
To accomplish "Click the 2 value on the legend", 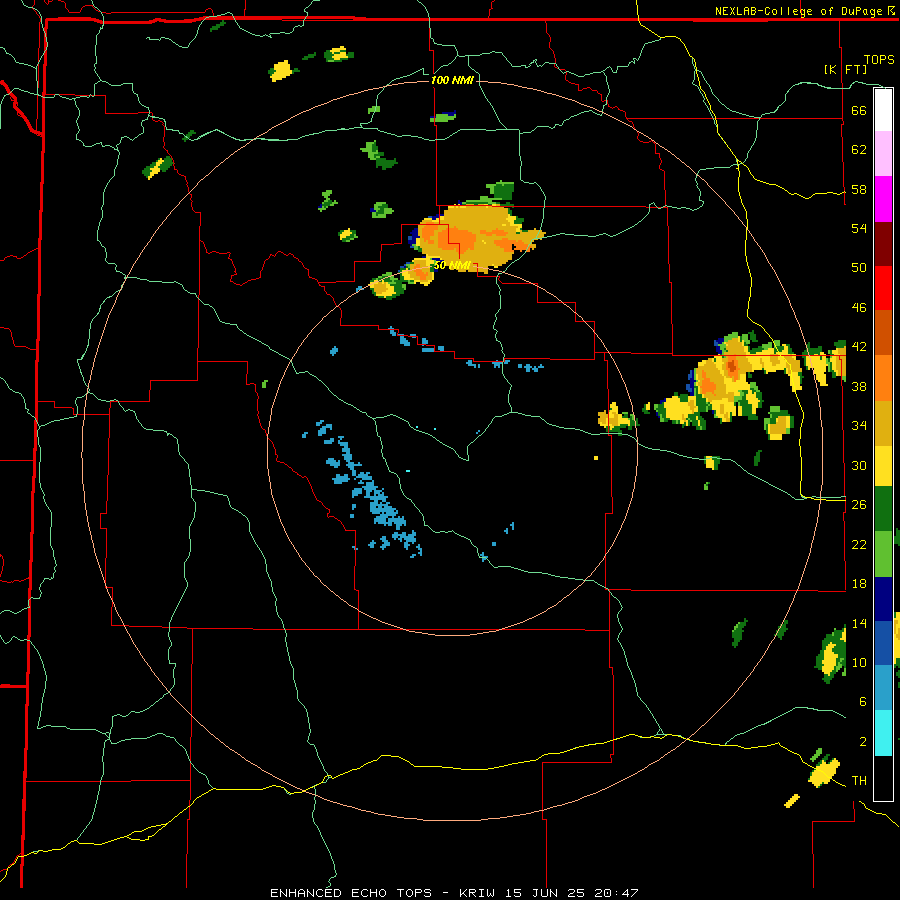I will coord(862,742).
